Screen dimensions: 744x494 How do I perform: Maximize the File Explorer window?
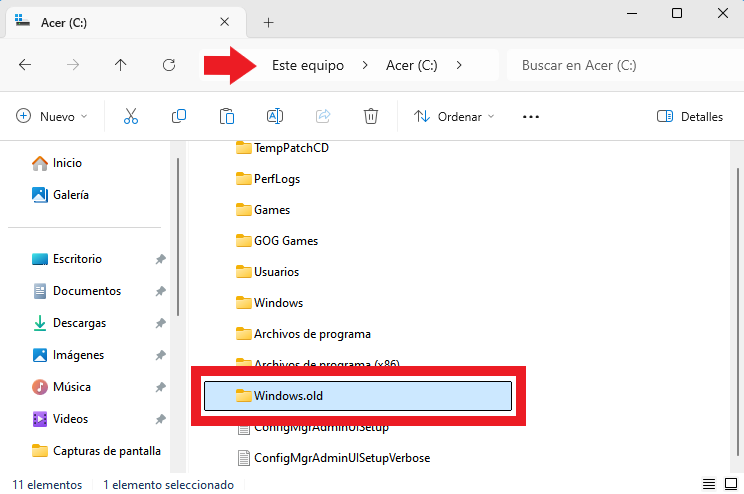click(x=677, y=13)
